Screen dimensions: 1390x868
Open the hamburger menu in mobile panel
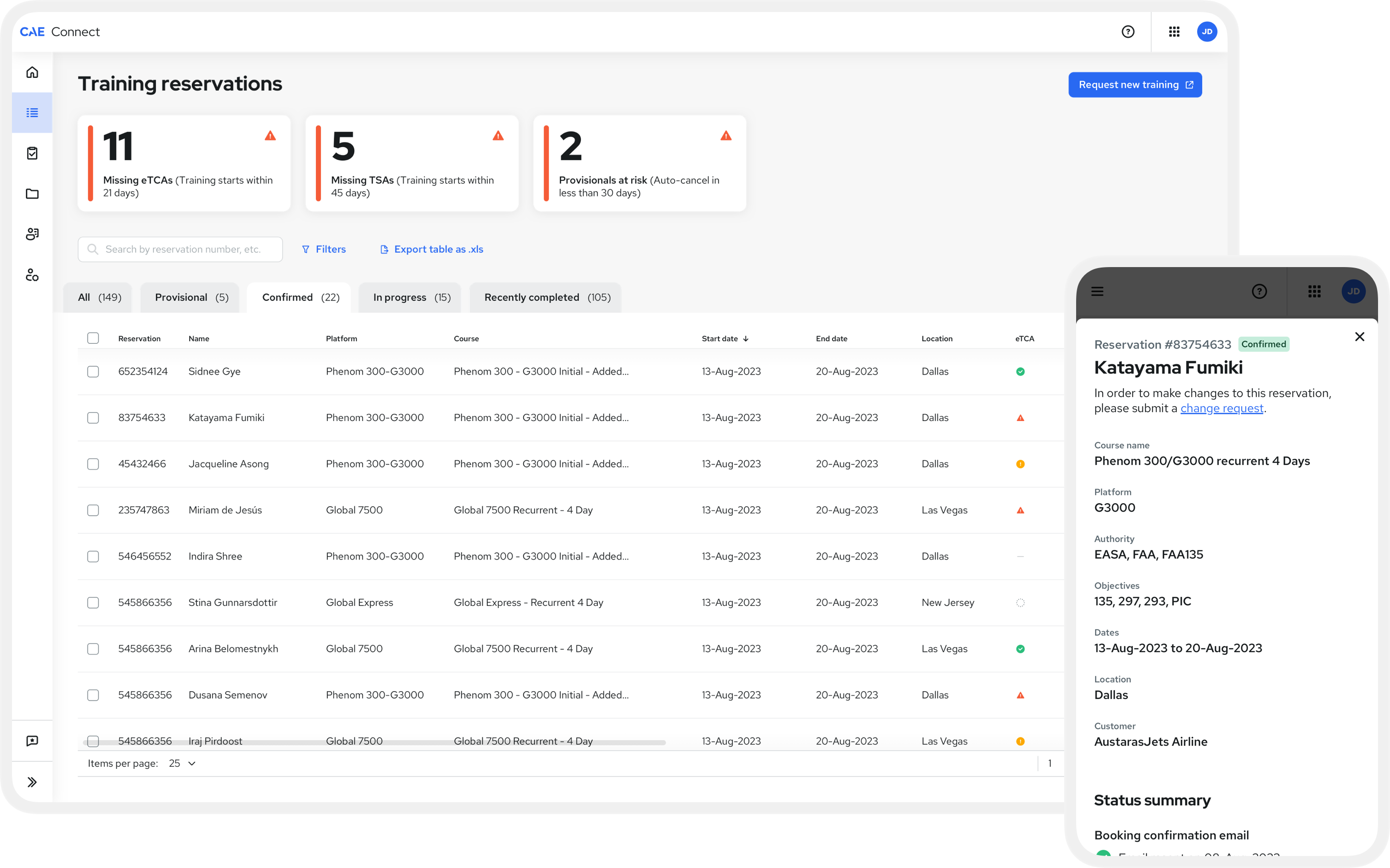coord(1098,291)
